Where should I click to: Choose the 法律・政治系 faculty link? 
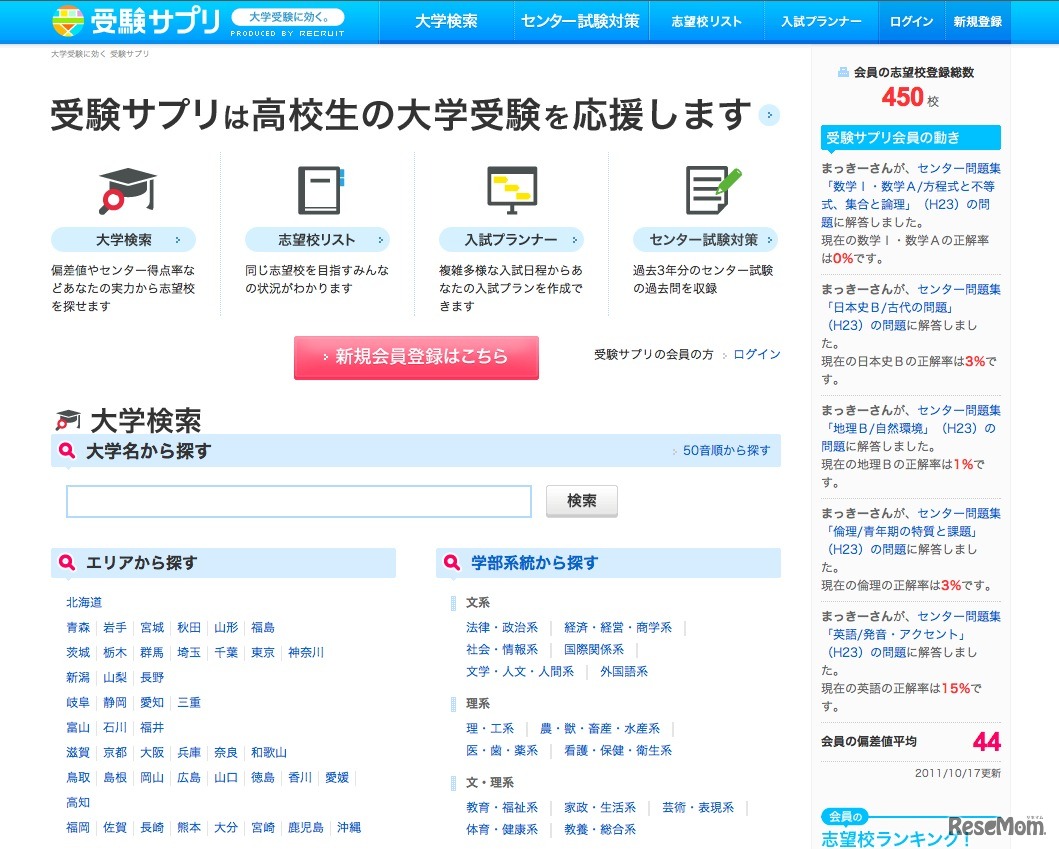click(x=502, y=628)
